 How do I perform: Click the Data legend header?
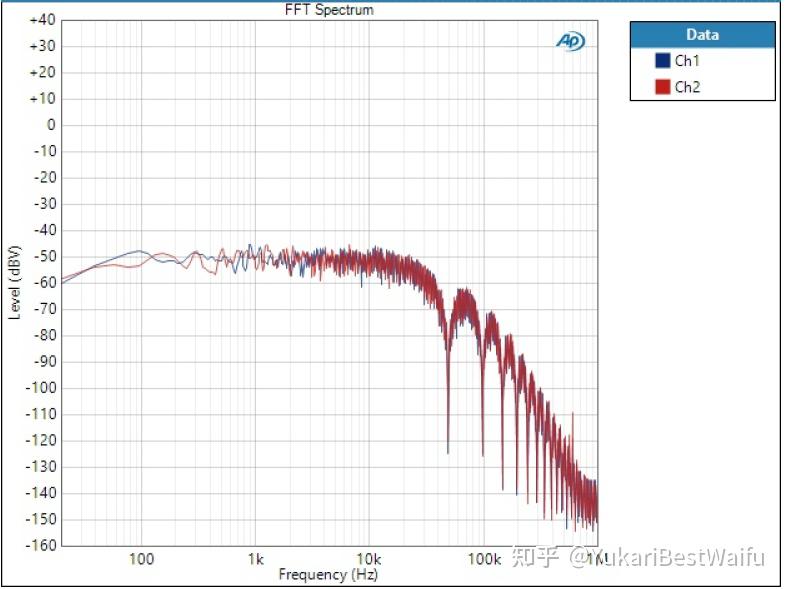pos(702,35)
